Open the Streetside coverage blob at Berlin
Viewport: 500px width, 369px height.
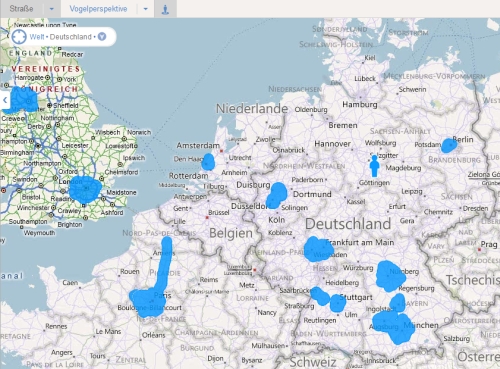449,145
